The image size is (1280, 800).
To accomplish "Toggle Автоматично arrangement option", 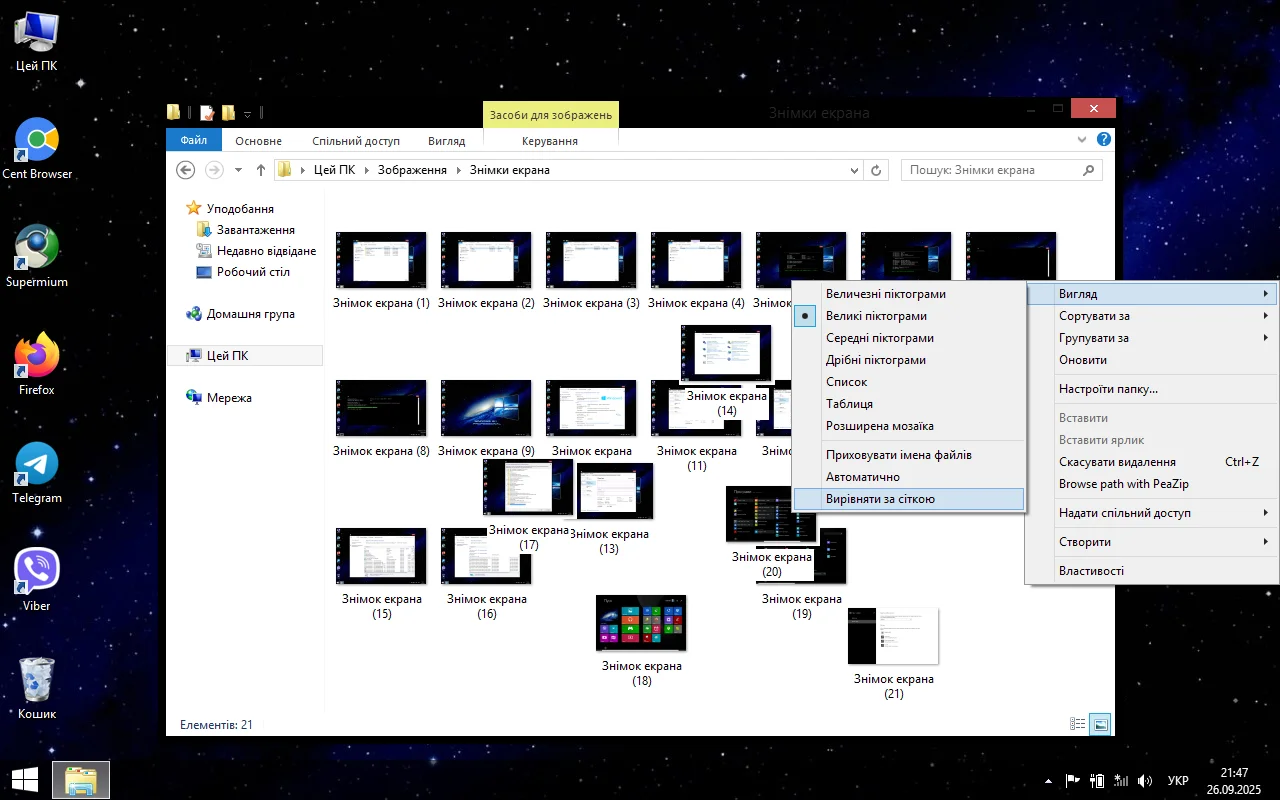I will (862, 477).
